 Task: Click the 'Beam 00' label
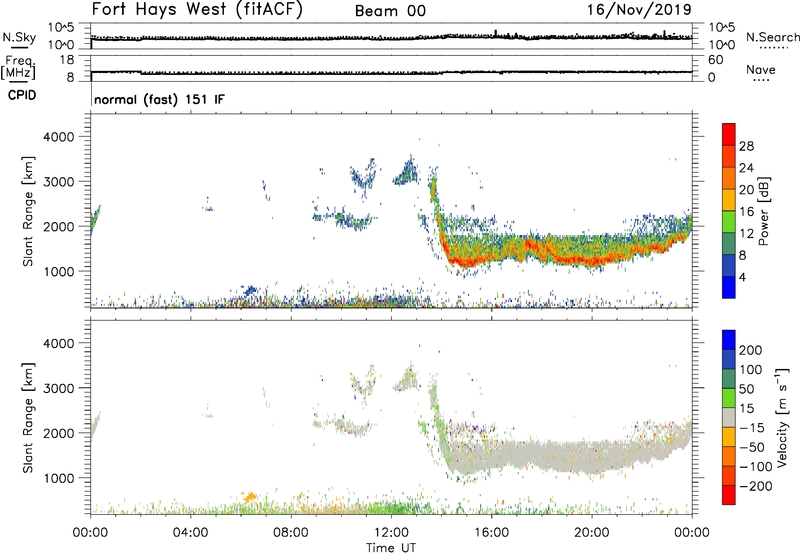390,11
